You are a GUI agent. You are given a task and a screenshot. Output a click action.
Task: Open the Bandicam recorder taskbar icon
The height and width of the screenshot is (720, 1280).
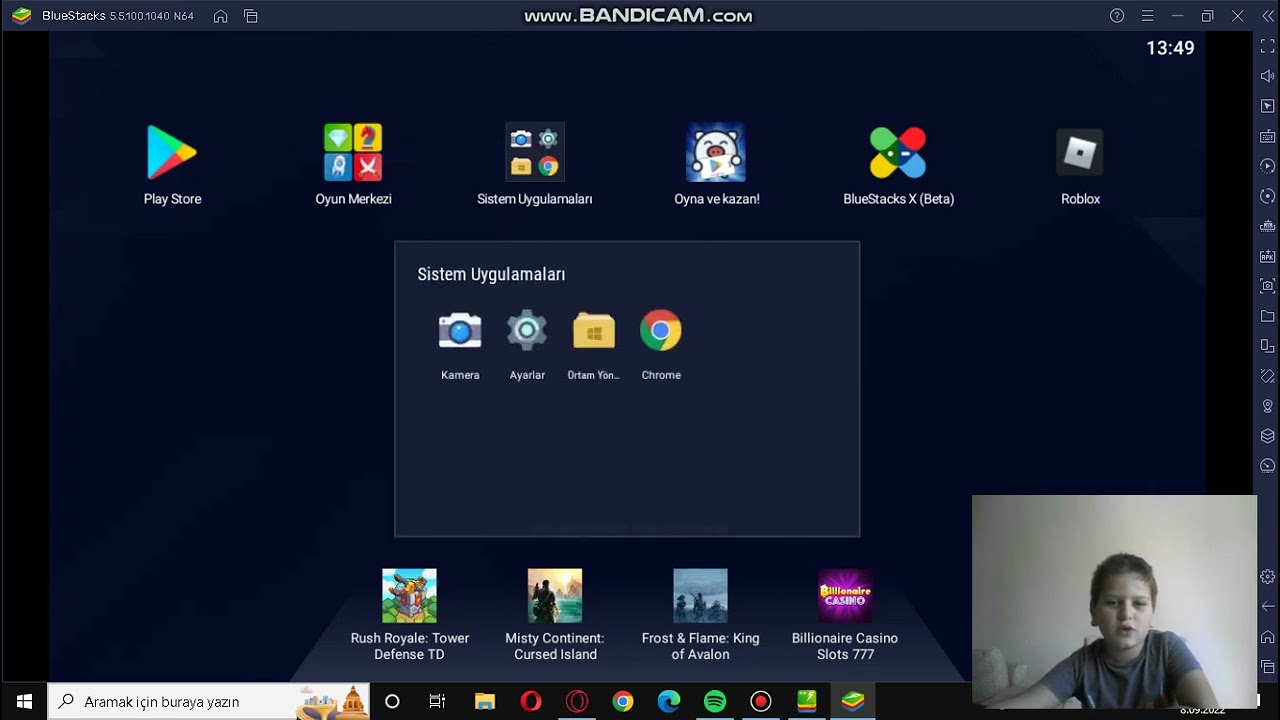(x=761, y=701)
